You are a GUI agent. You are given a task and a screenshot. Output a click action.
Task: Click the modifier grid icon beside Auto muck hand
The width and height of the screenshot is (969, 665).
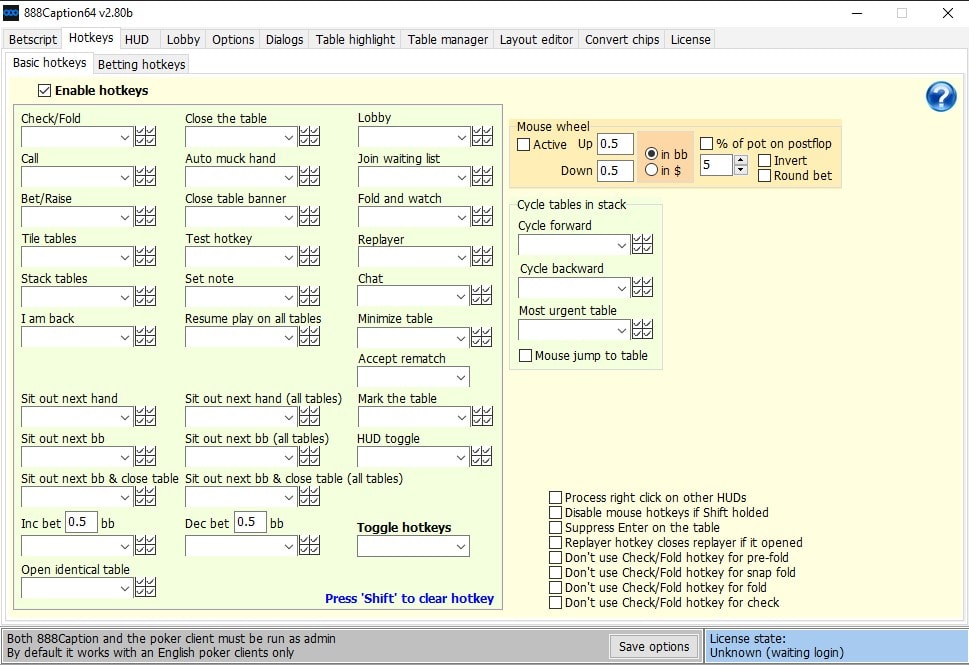pyautogui.click(x=309, y=177)
